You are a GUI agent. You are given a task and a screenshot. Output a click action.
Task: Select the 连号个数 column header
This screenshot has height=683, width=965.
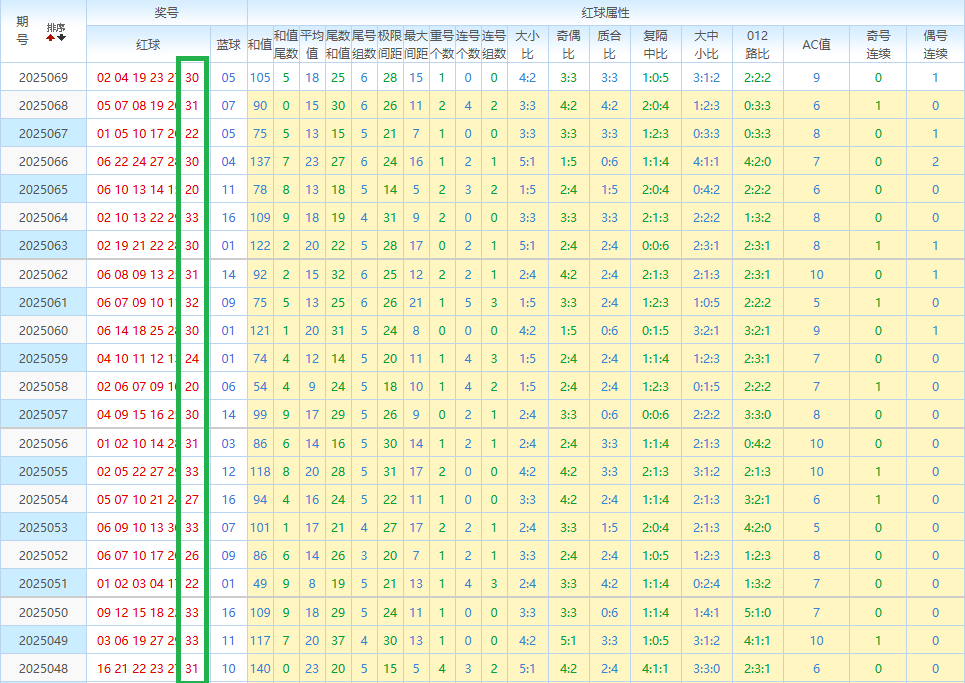[468, 44]
